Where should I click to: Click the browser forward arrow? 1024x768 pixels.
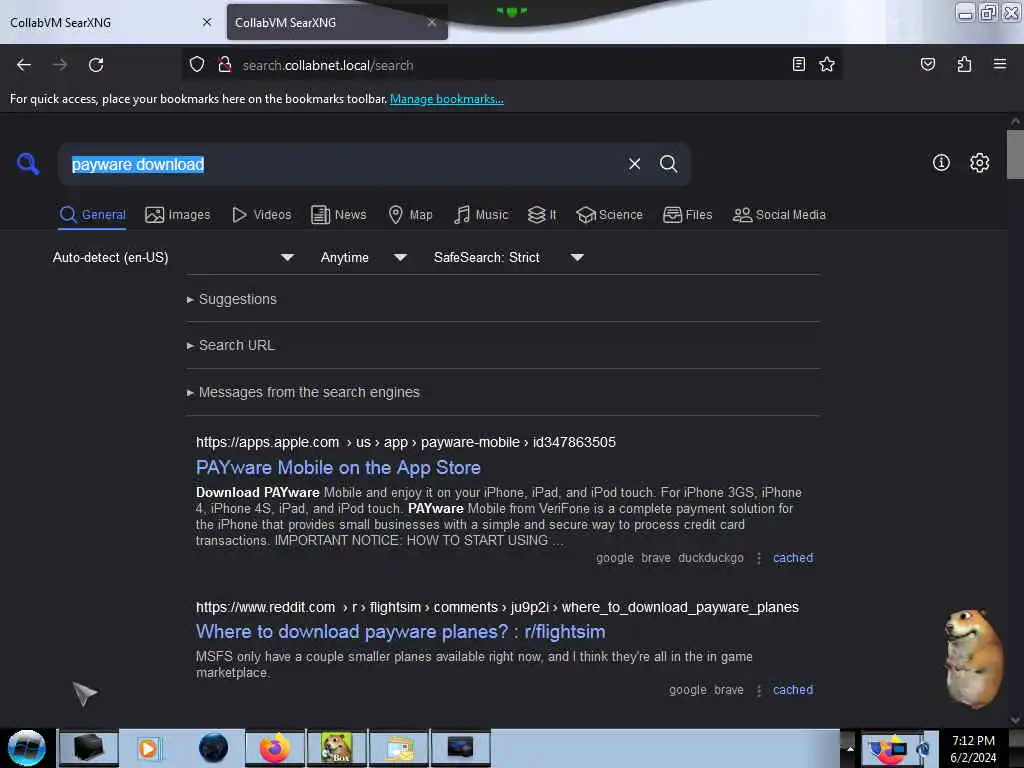click(x=60, y=65)
